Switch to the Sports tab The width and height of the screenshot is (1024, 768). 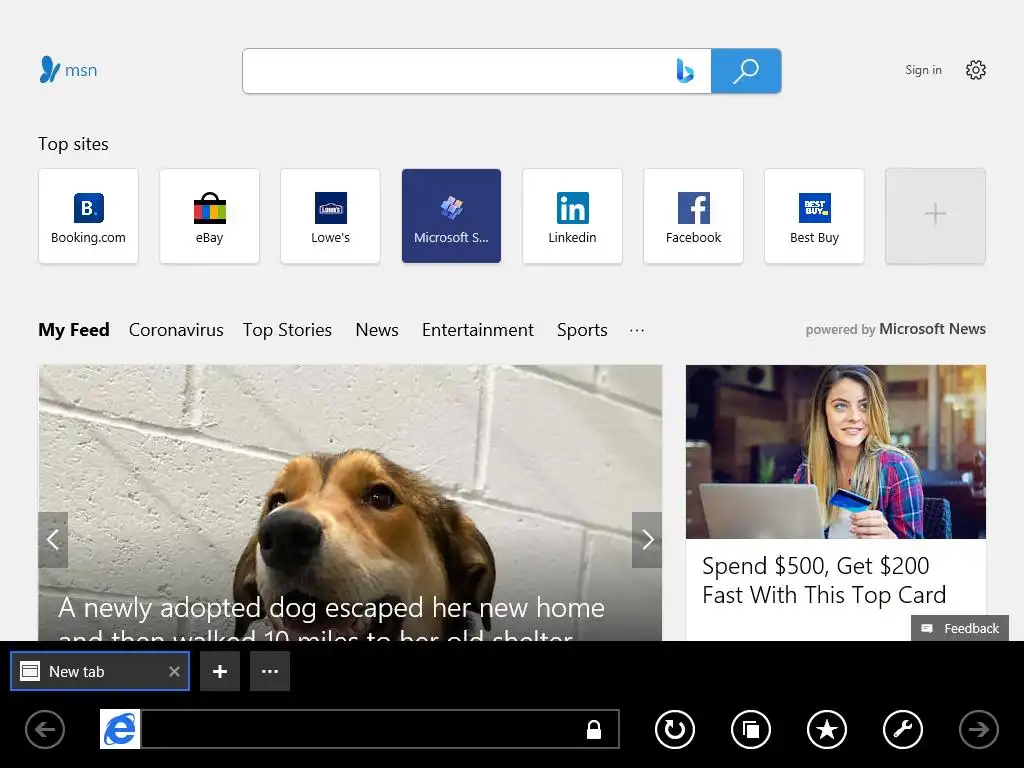coord(582,330)
